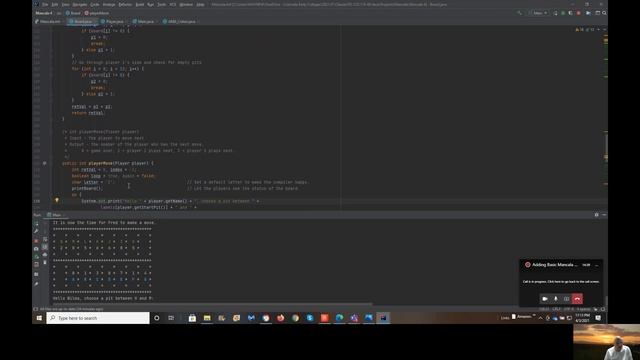Click the Rerun icon in the Run panel
The height and width of the screenshot is (360, 640).
pos(36,223)
